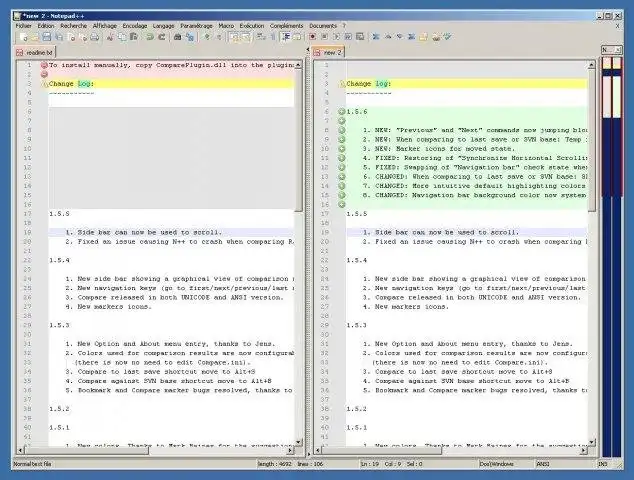Click the Redo toolbar icon
This screenshot has height=480, width=634.
coord(162,37)
